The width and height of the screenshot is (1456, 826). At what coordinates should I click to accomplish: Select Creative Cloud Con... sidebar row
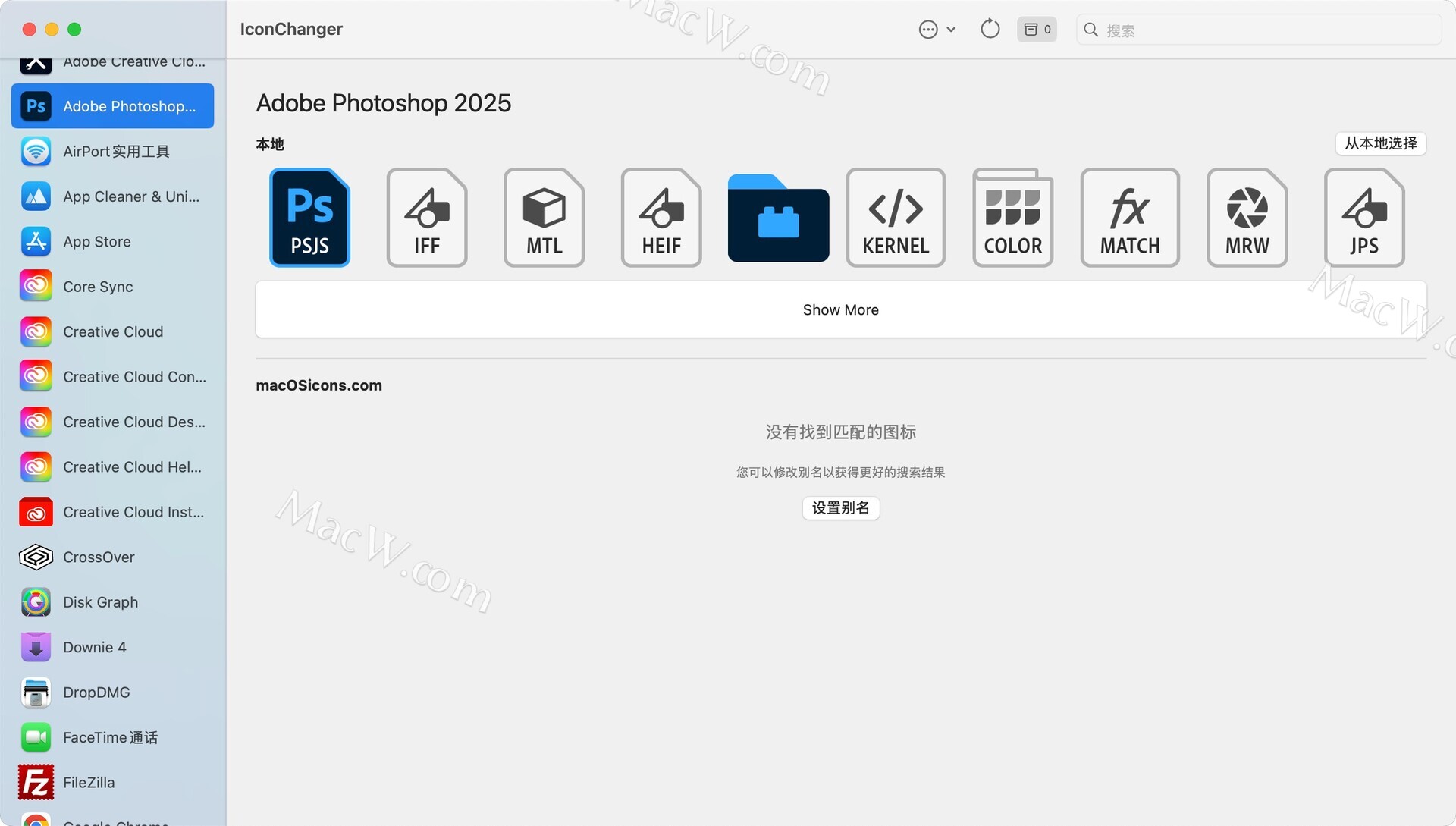pyautogui.click(x=112, y=377)
